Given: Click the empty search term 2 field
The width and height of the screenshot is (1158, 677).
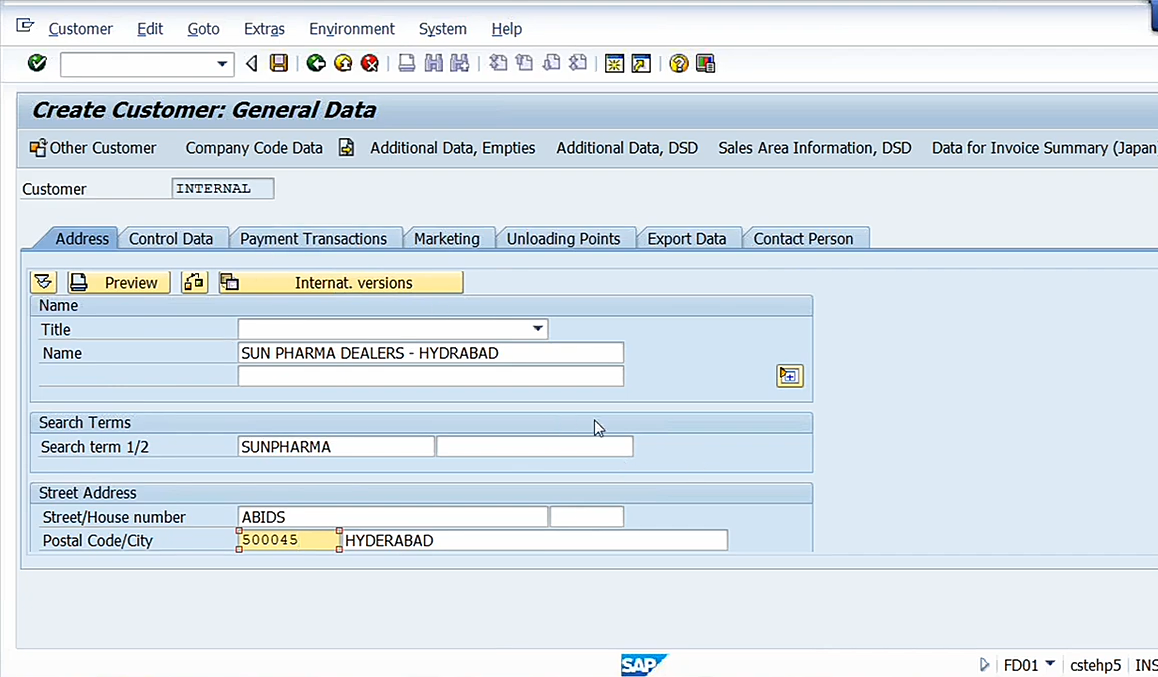Looking at the screenshot, I should [x=535, y=447].
